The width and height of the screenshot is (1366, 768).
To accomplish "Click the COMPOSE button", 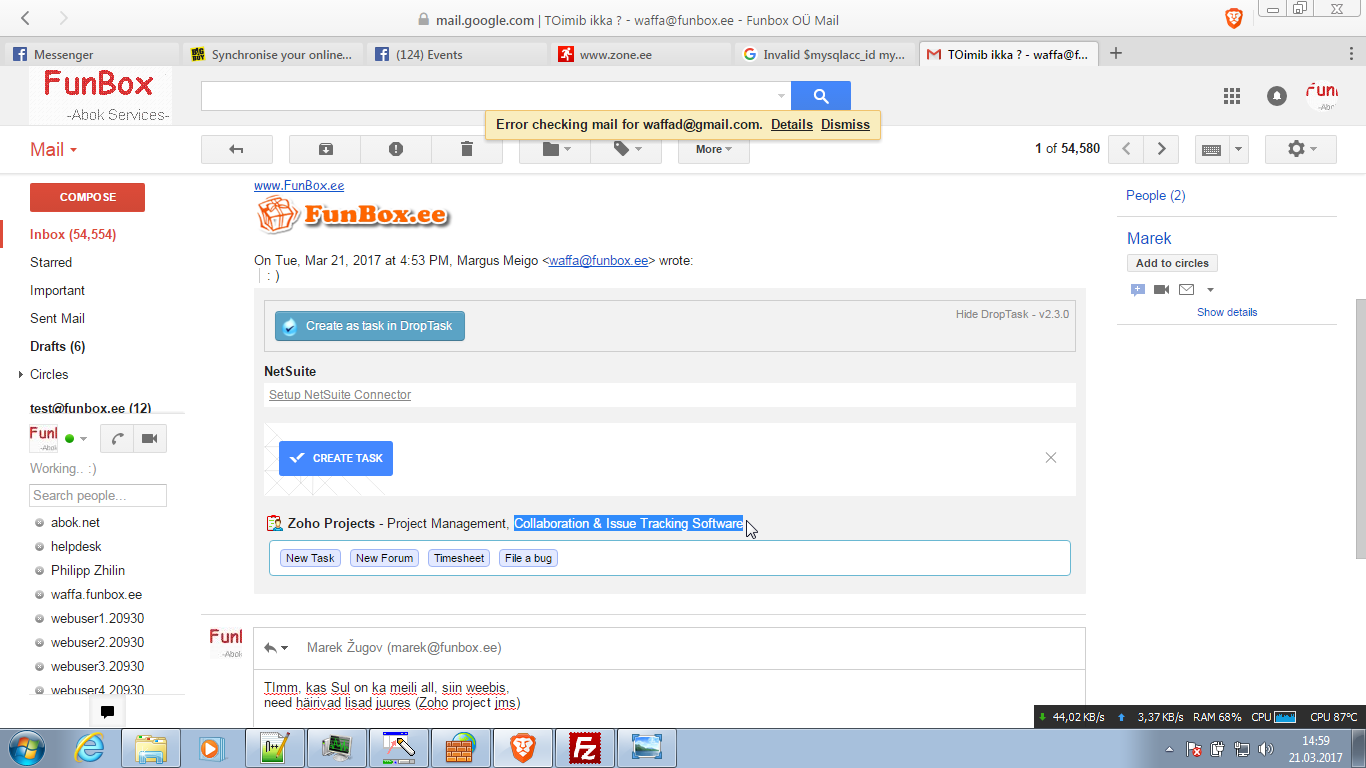I will 87,197.
